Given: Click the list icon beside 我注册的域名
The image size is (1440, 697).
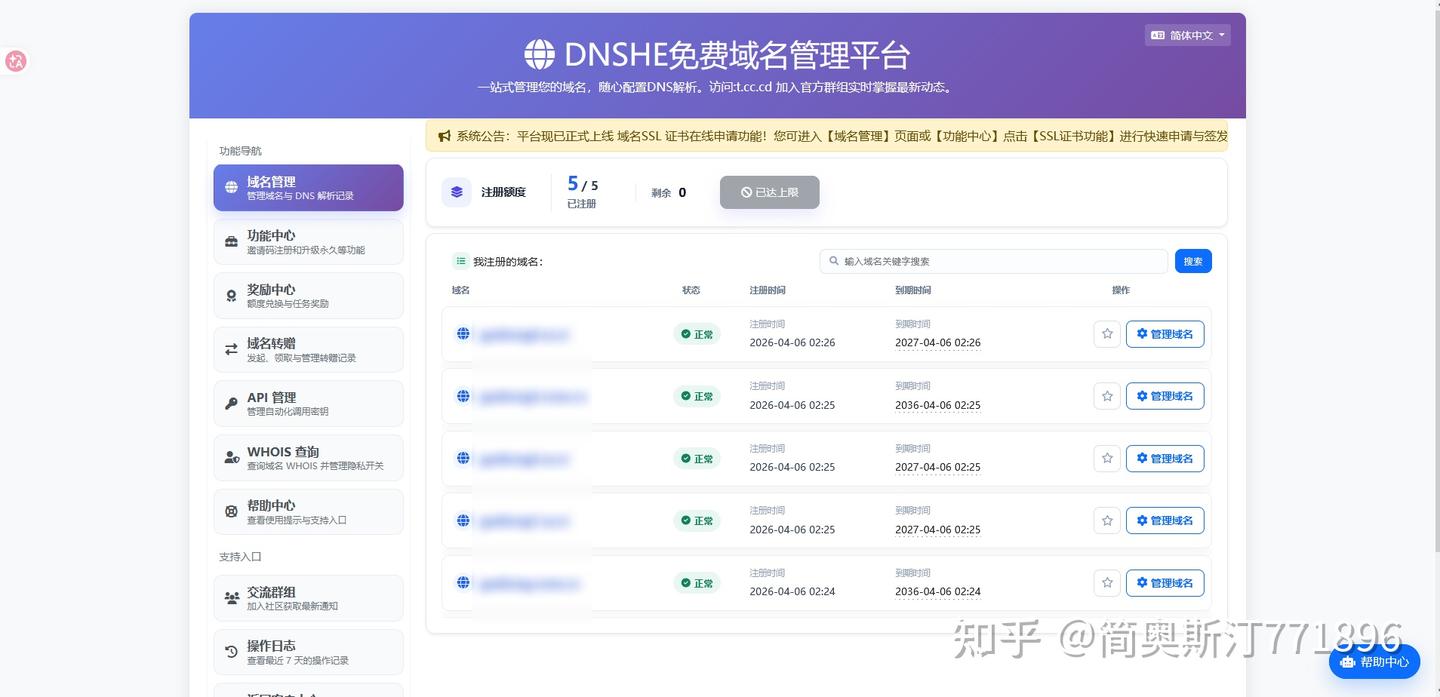Looking at the screenshot, I should pyautogui.click(x=461, y=261).
